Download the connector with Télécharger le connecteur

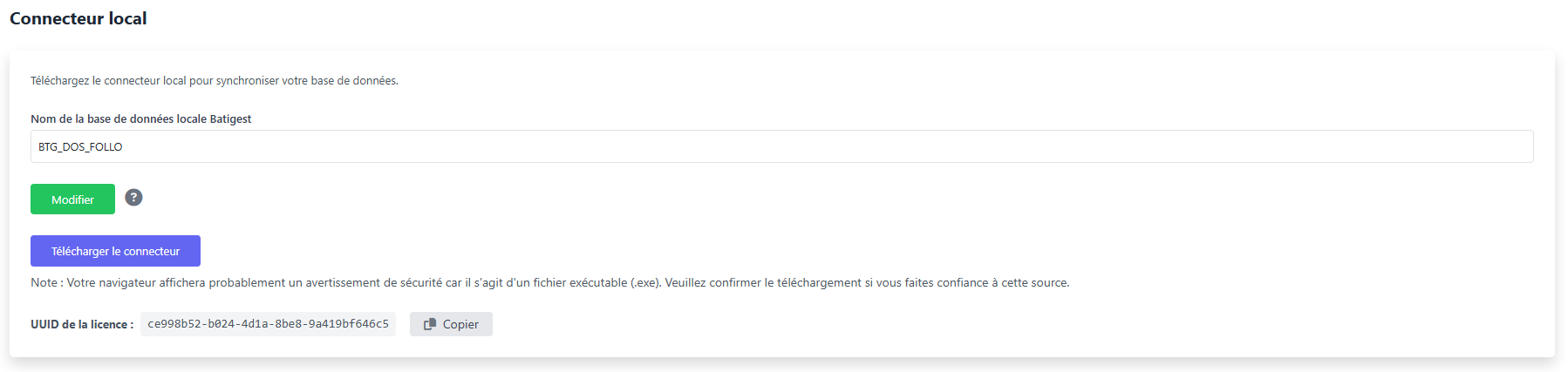(115, 251)
